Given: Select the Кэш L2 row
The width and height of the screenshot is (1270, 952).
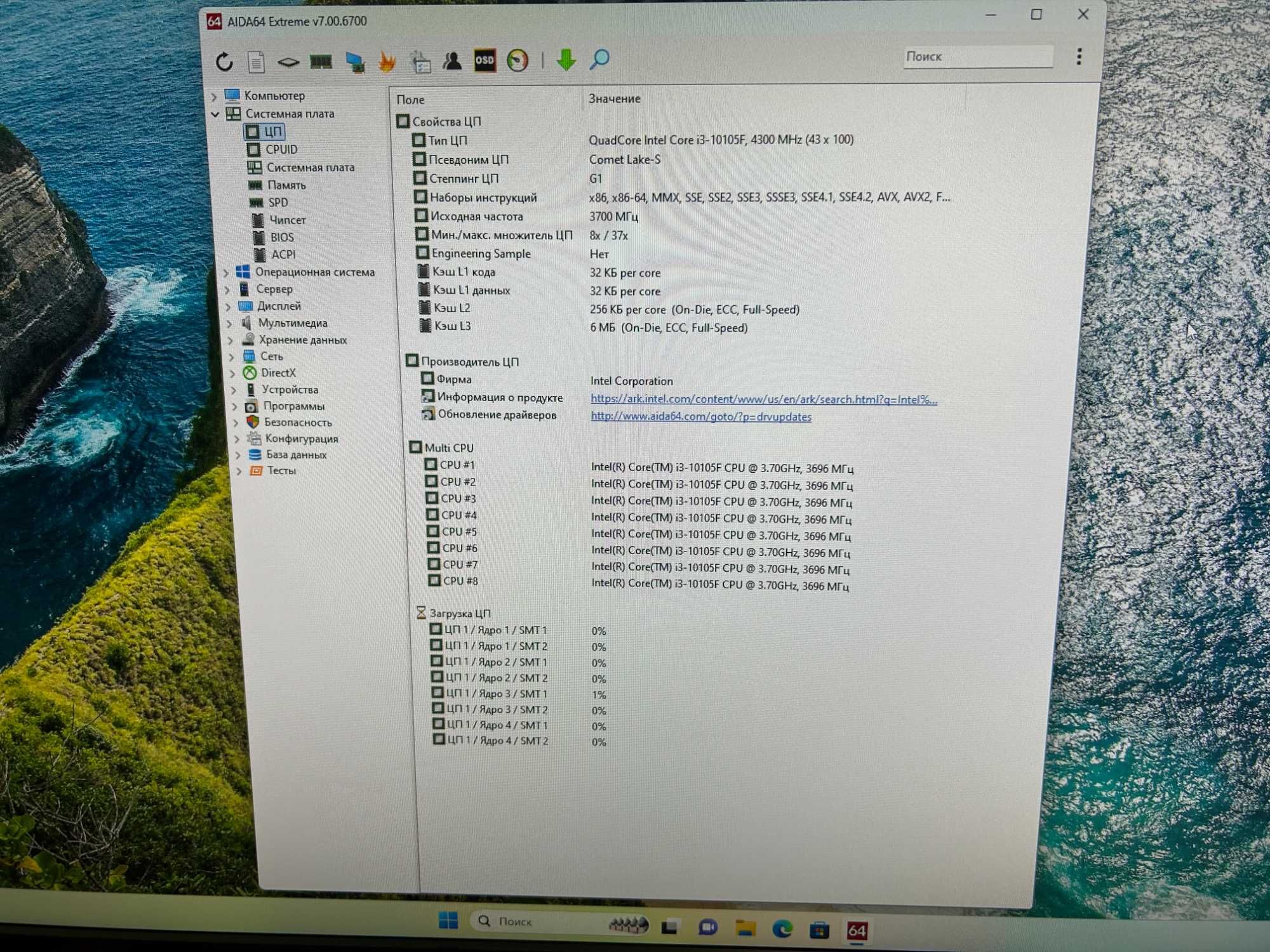Looking at the screenshot, I should (x=609, y=309).
